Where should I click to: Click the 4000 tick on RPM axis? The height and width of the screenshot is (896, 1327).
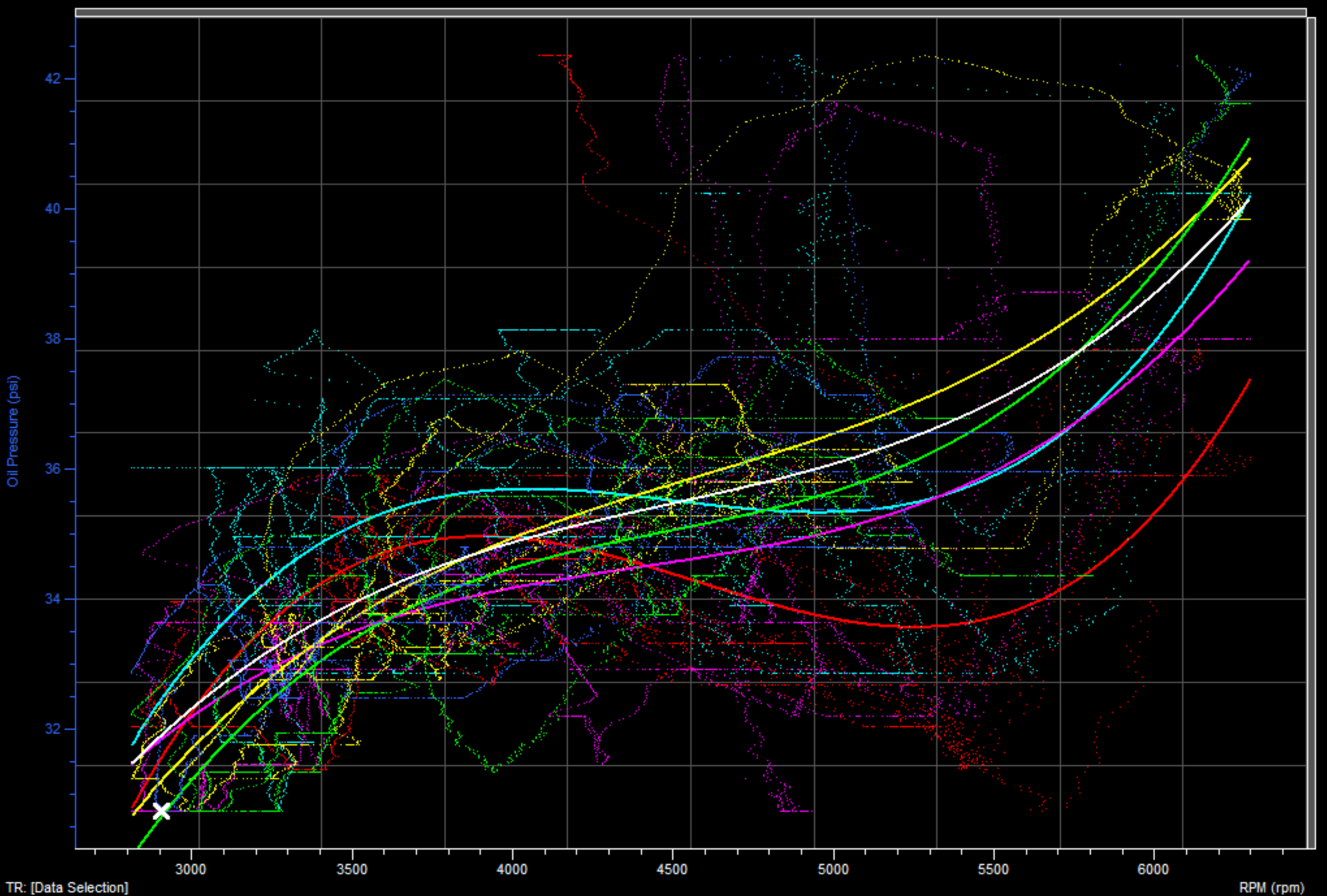pyautogui.click(x=512, y=869)
